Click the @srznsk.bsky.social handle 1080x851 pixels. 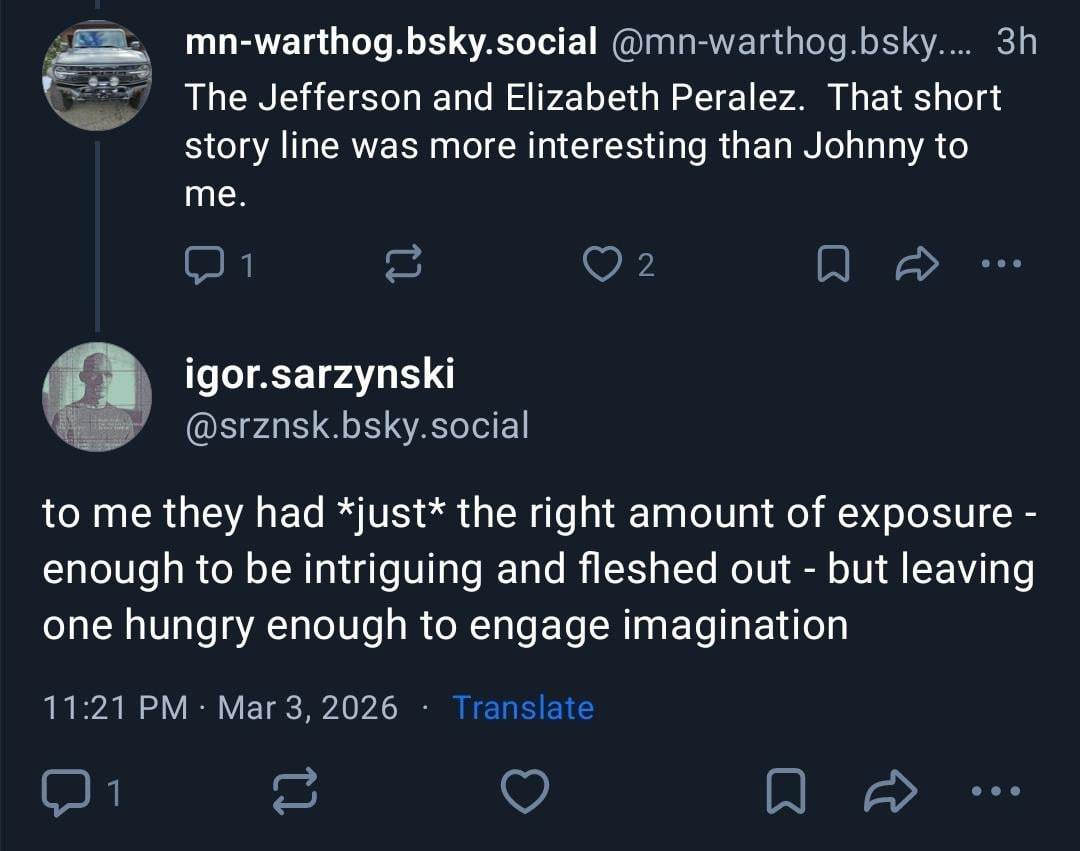pyautogui.click(x=357, y=425)
